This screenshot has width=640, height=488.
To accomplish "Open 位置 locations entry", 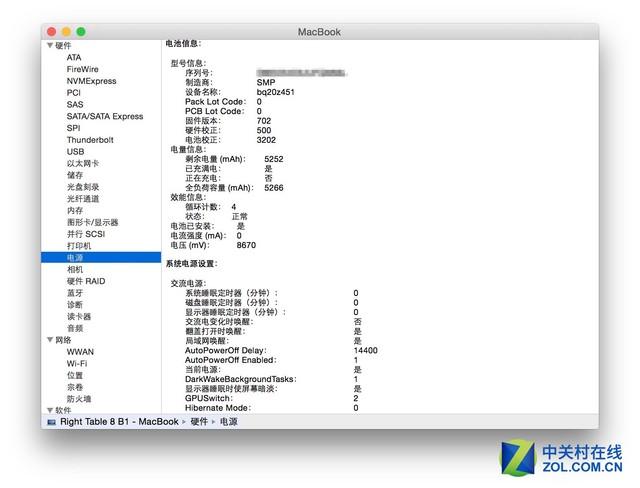I will tap(75, 375).
